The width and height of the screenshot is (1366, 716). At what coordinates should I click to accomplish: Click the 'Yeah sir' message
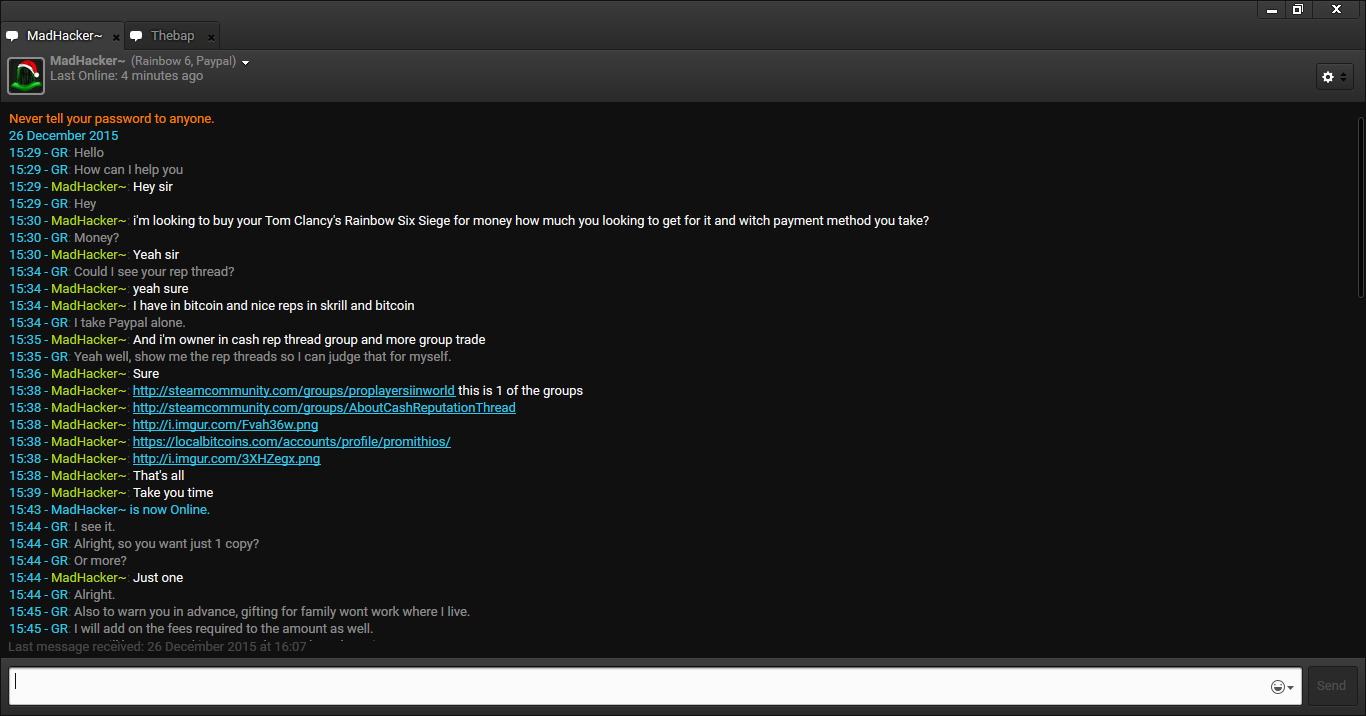click(156, 255)
